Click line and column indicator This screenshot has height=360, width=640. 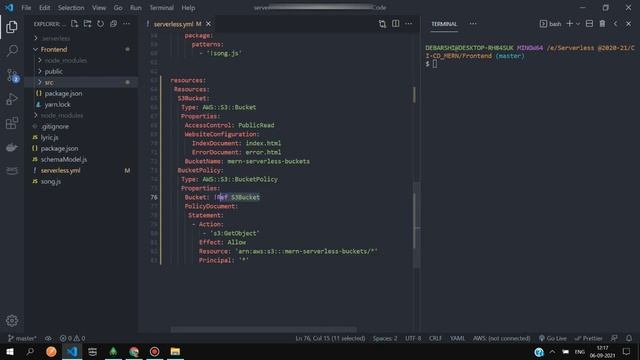click(x=330, y=338)
